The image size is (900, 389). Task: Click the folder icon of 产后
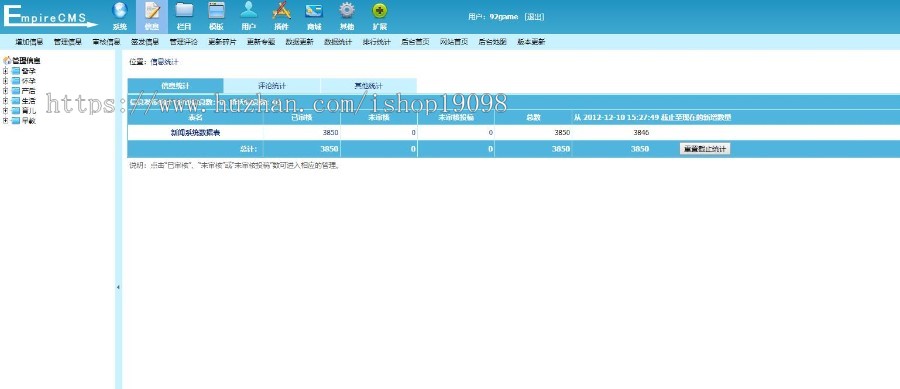pos(15,91)
